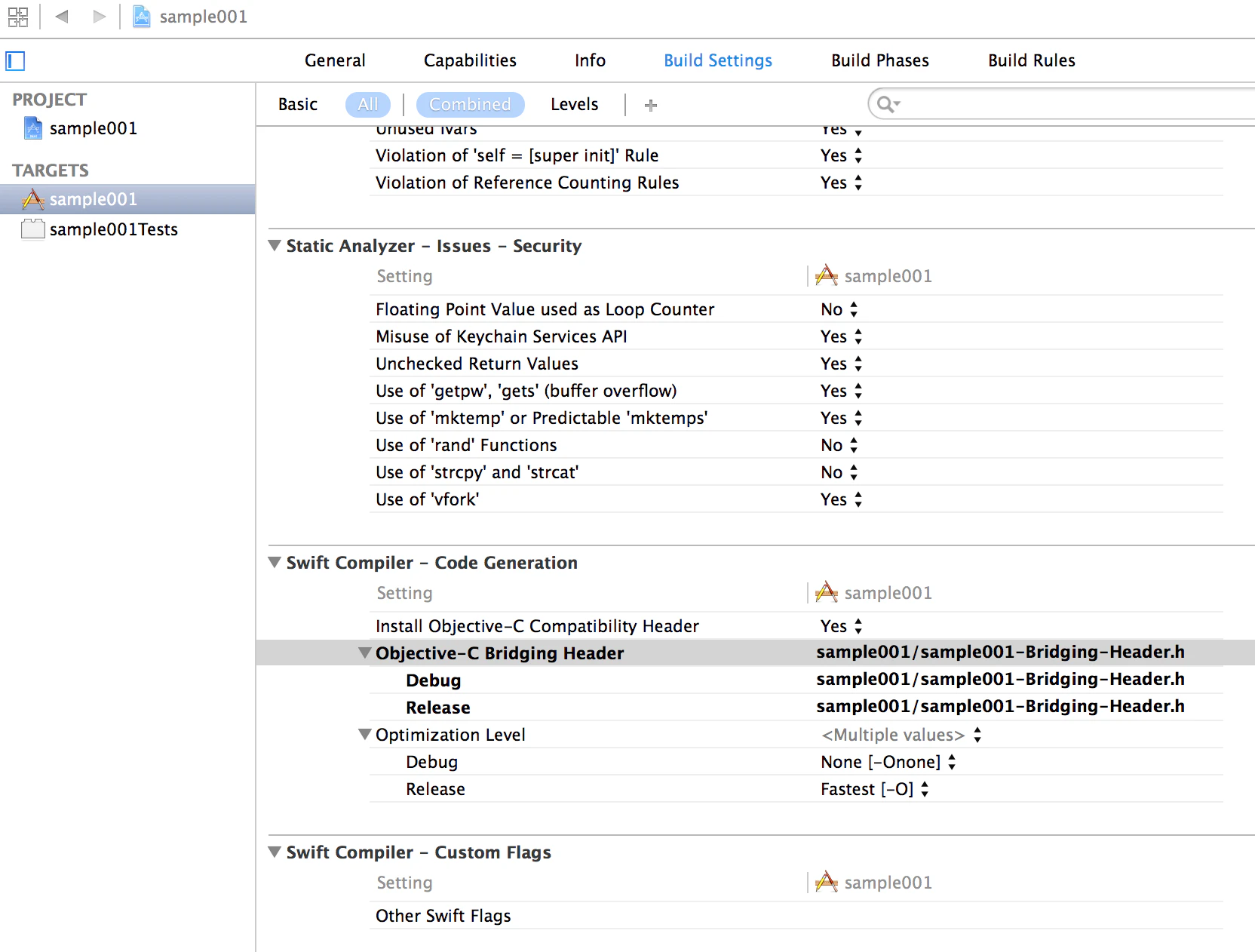Toggle the Combined view filter

pos(470,104)
